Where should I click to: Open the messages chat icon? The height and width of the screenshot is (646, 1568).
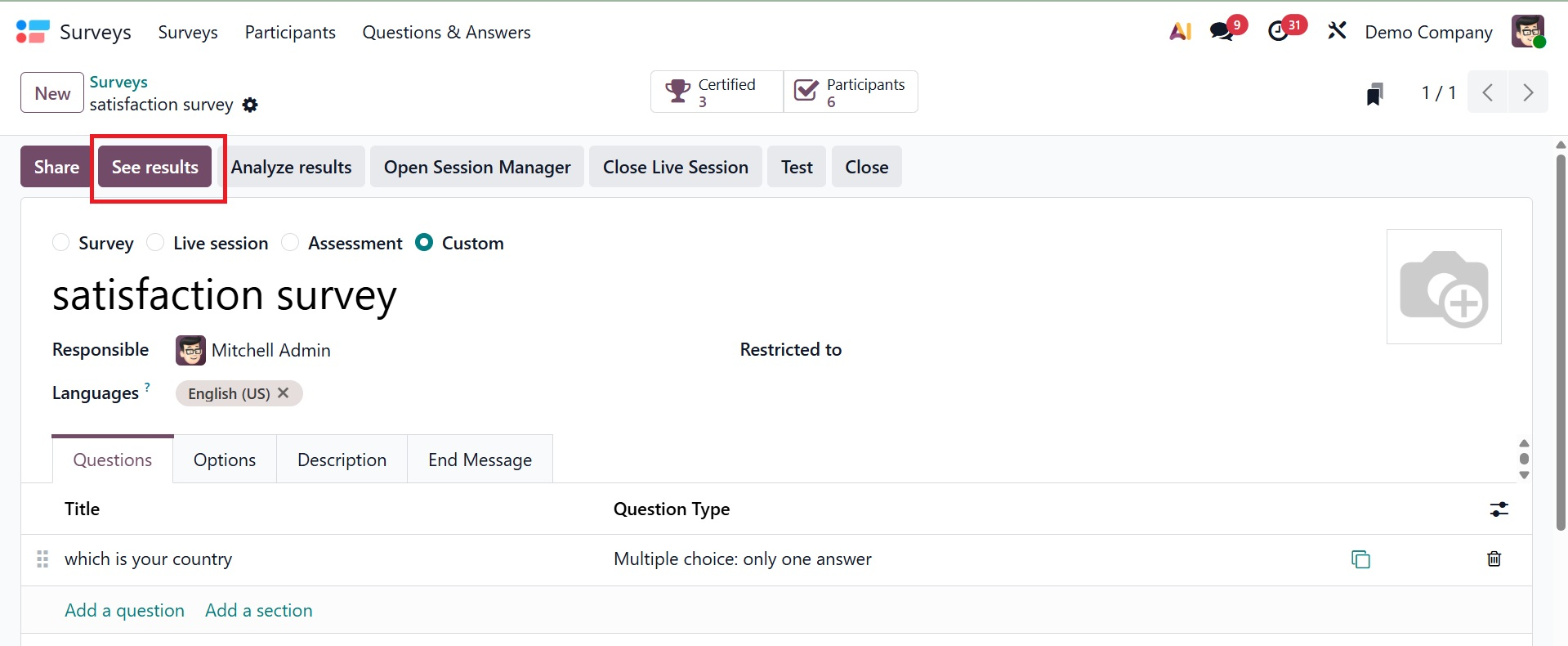coord(1222,32)
